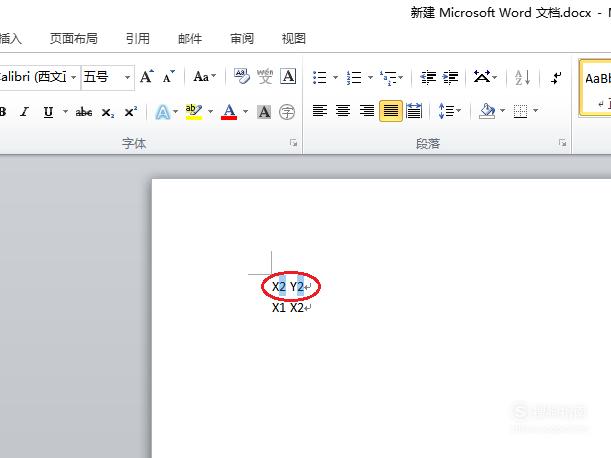Viewport: 611px width, 458px height.
Task: Click the Increase Indent icon
Action: coord(450,77)
